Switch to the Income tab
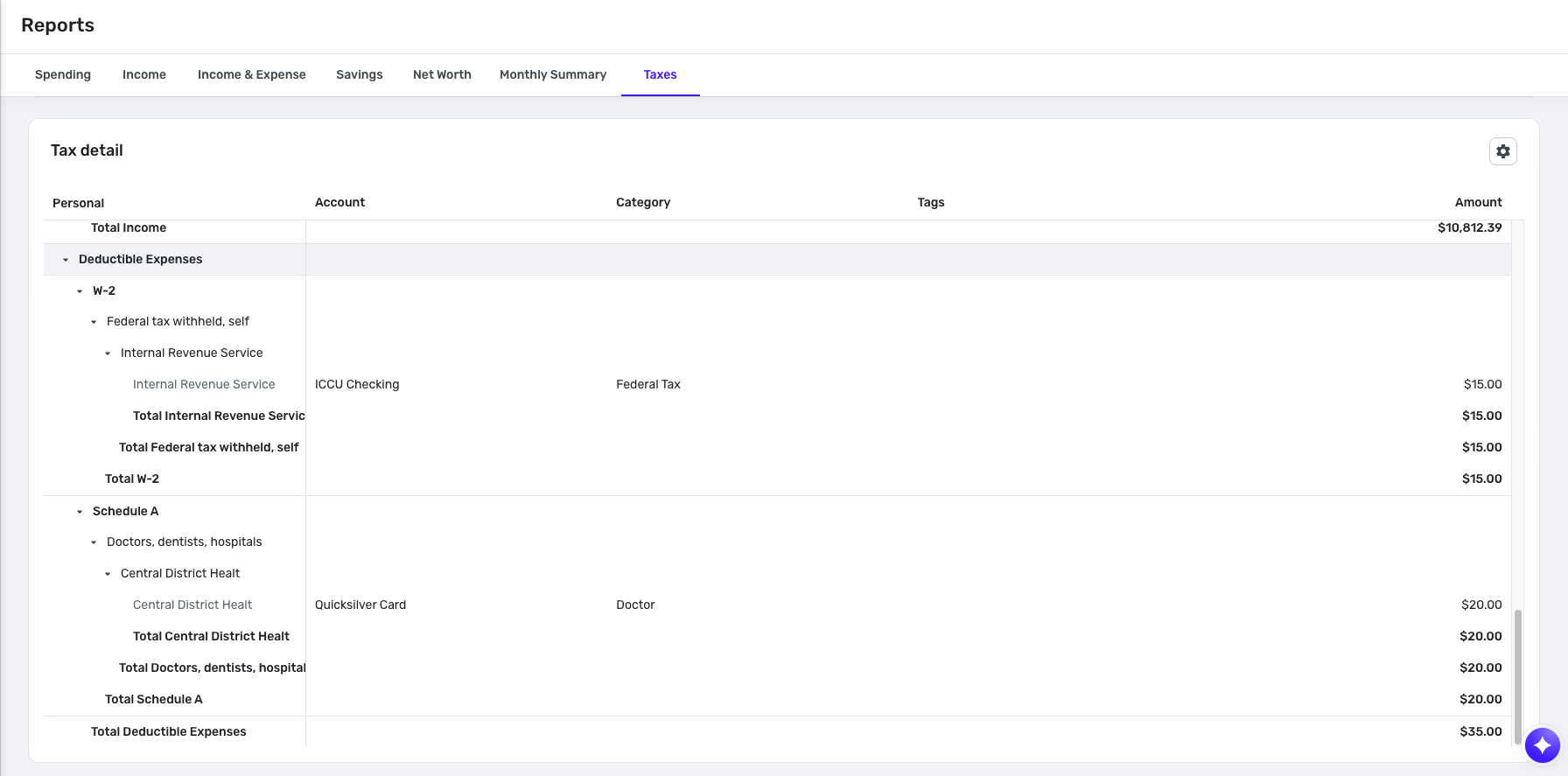The width and height of the screenshot is (1568, 776). pos(144,74)
